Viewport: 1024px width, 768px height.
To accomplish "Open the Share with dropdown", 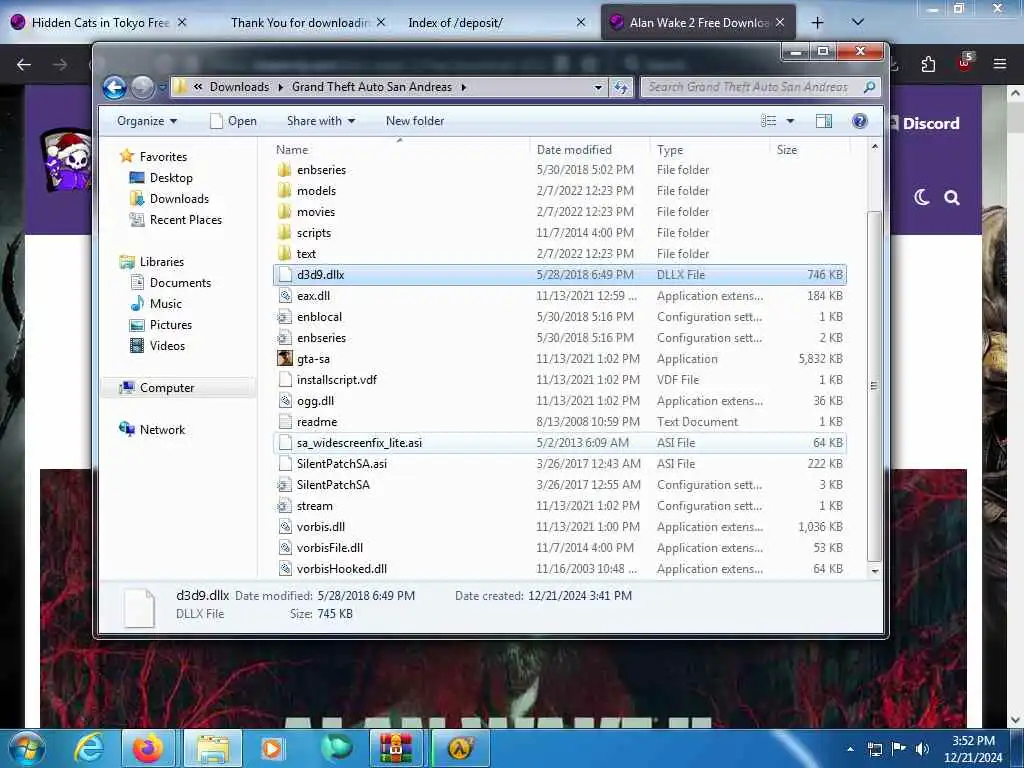I will click(321, 121).
